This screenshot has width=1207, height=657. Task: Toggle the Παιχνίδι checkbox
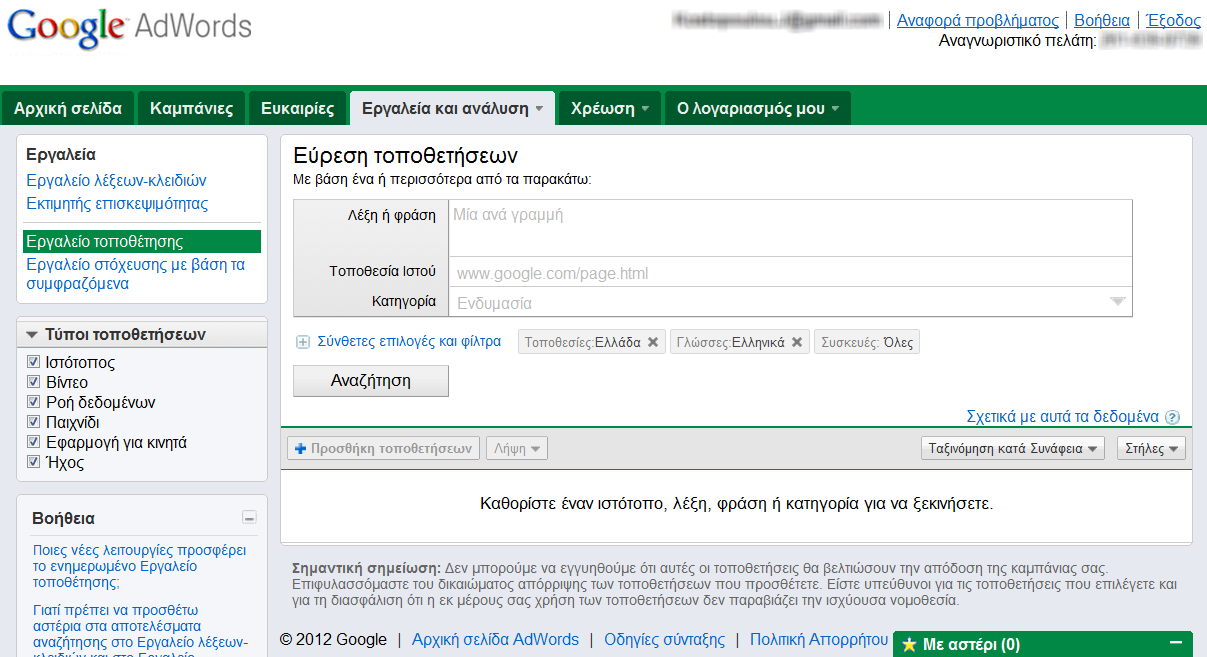click(x=33, y=422)
